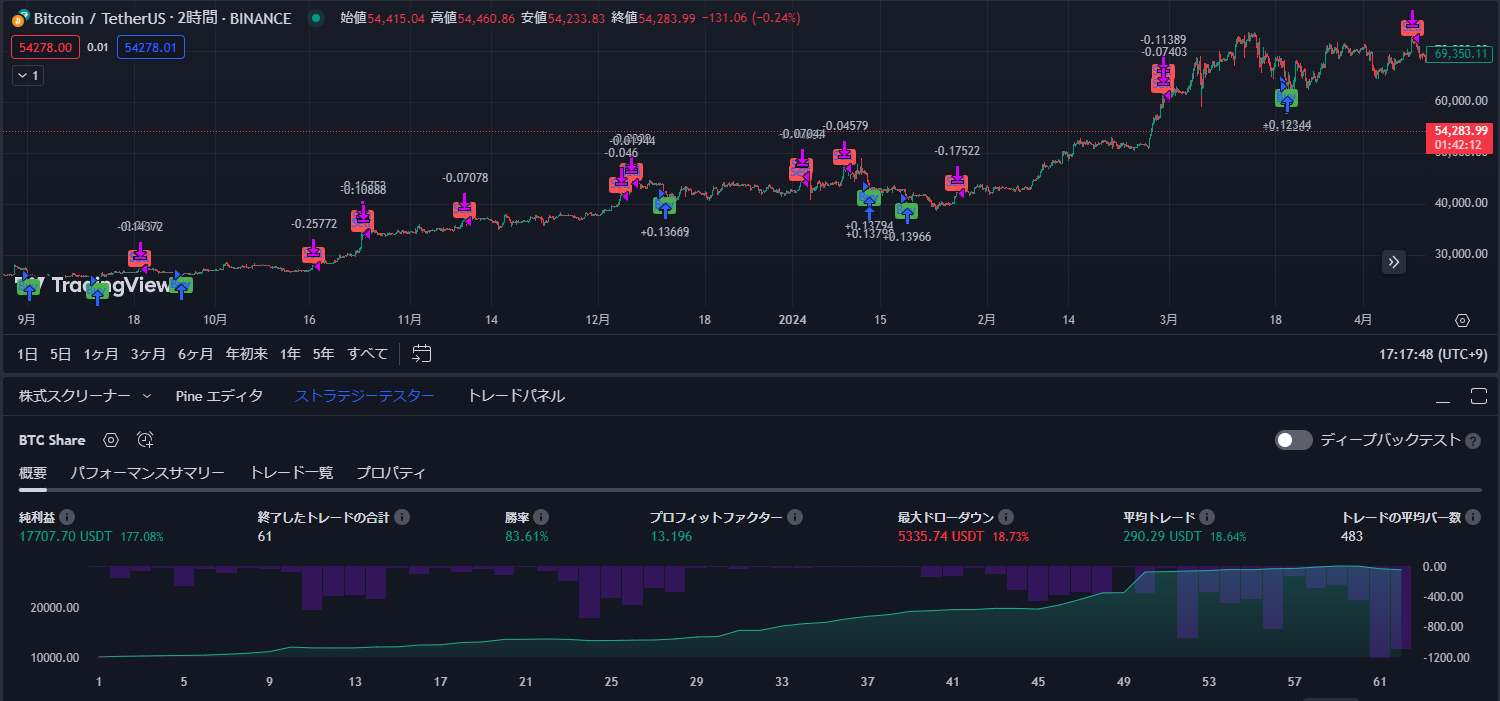Click trade marker labeled -0.07078
The height and width of the screenshot is (701, 1500).
pyautogui.click(x=463, y=209)
